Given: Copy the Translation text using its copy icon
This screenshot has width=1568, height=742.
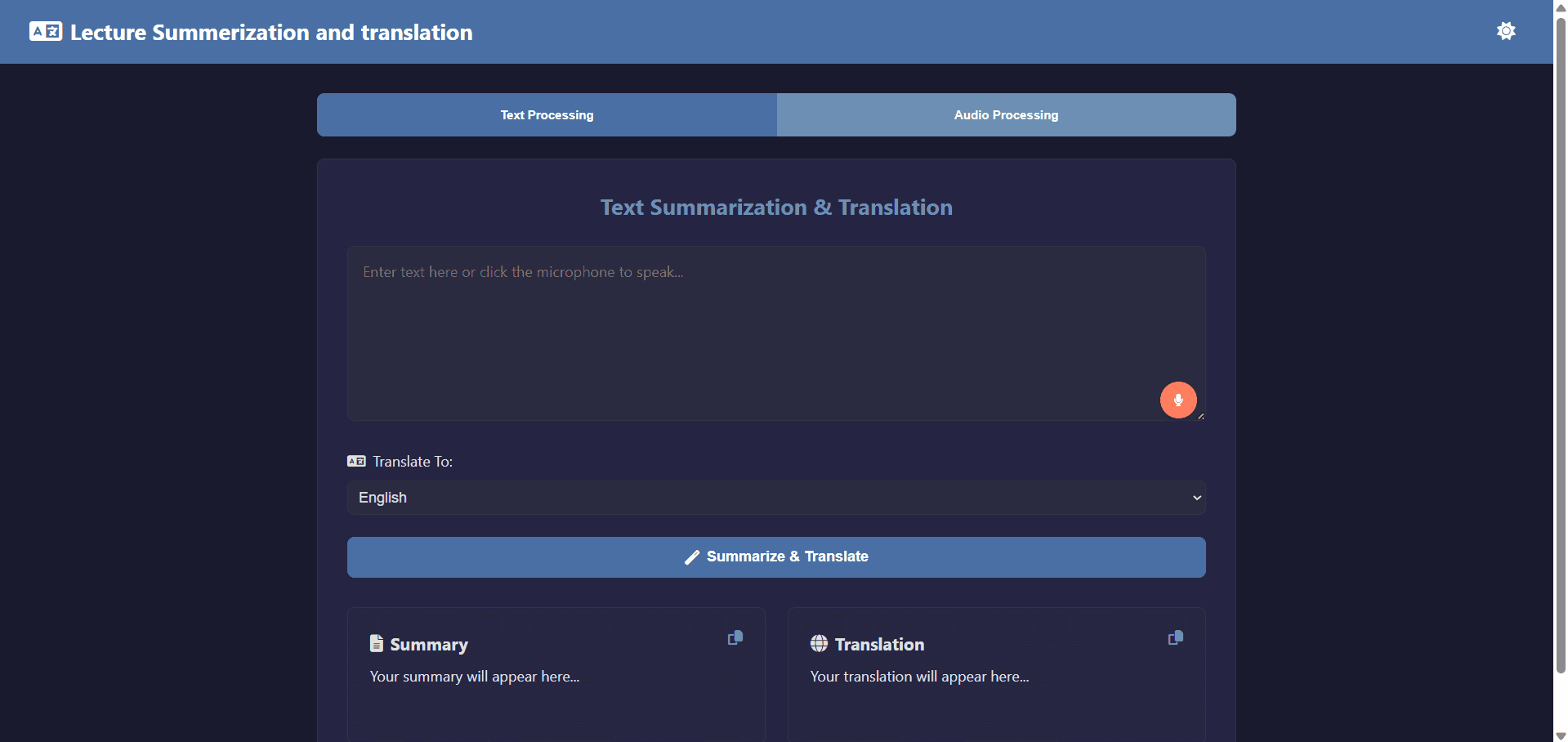Looking at the screenshot, I should click(1175, 637).
